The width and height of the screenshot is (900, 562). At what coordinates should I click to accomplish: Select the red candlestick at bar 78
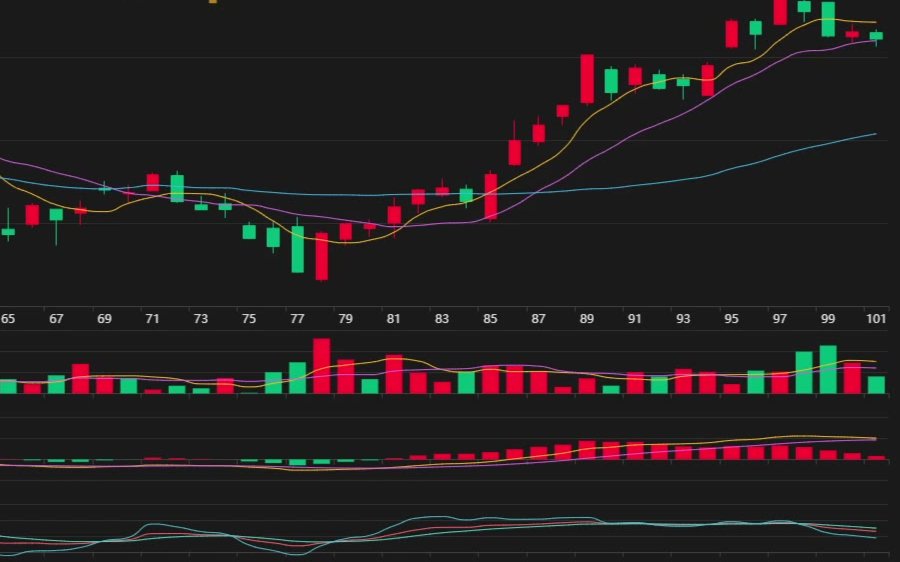click(x=321, y=256)
